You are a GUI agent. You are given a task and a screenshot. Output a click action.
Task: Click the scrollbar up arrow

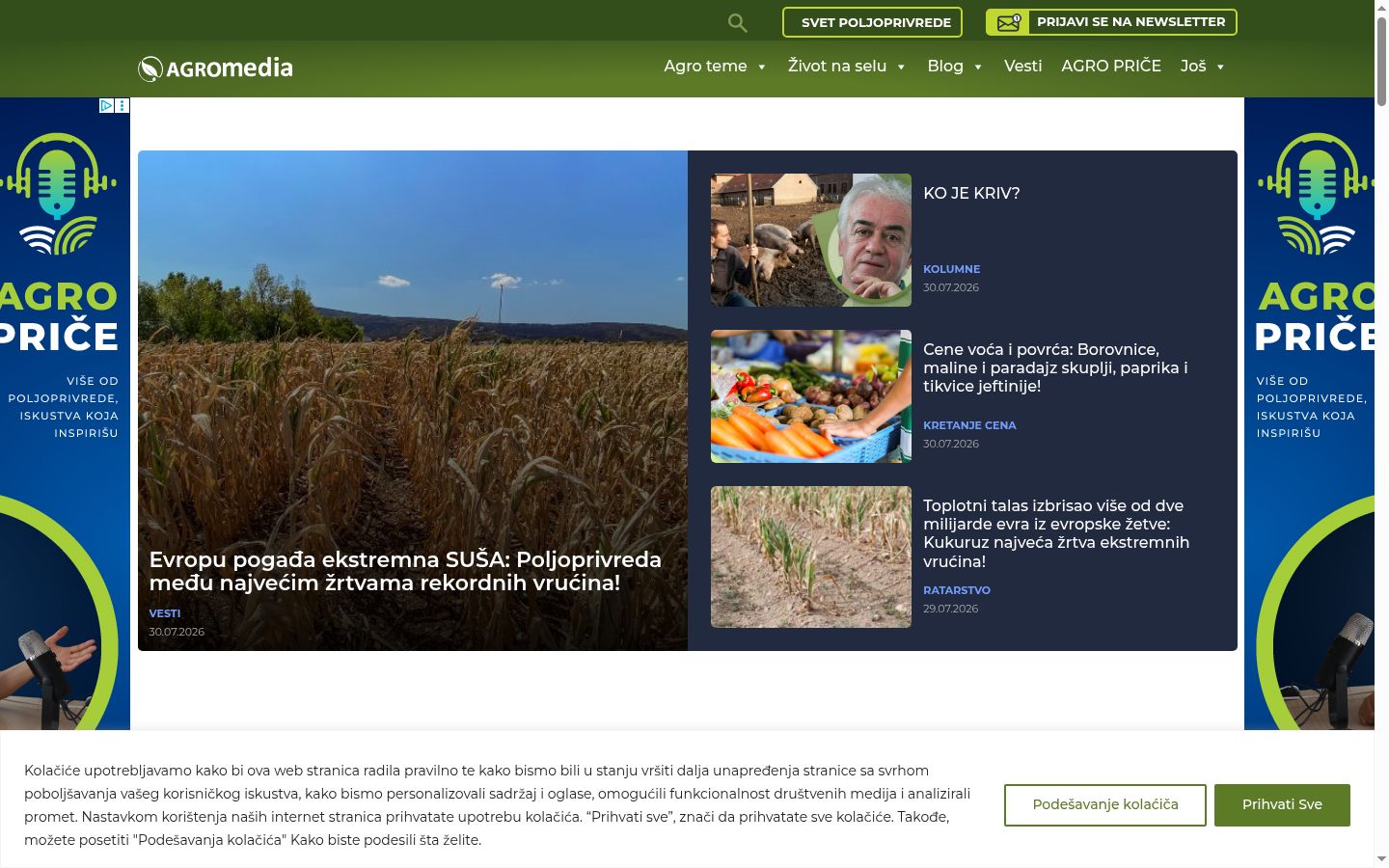[1381, 7]
